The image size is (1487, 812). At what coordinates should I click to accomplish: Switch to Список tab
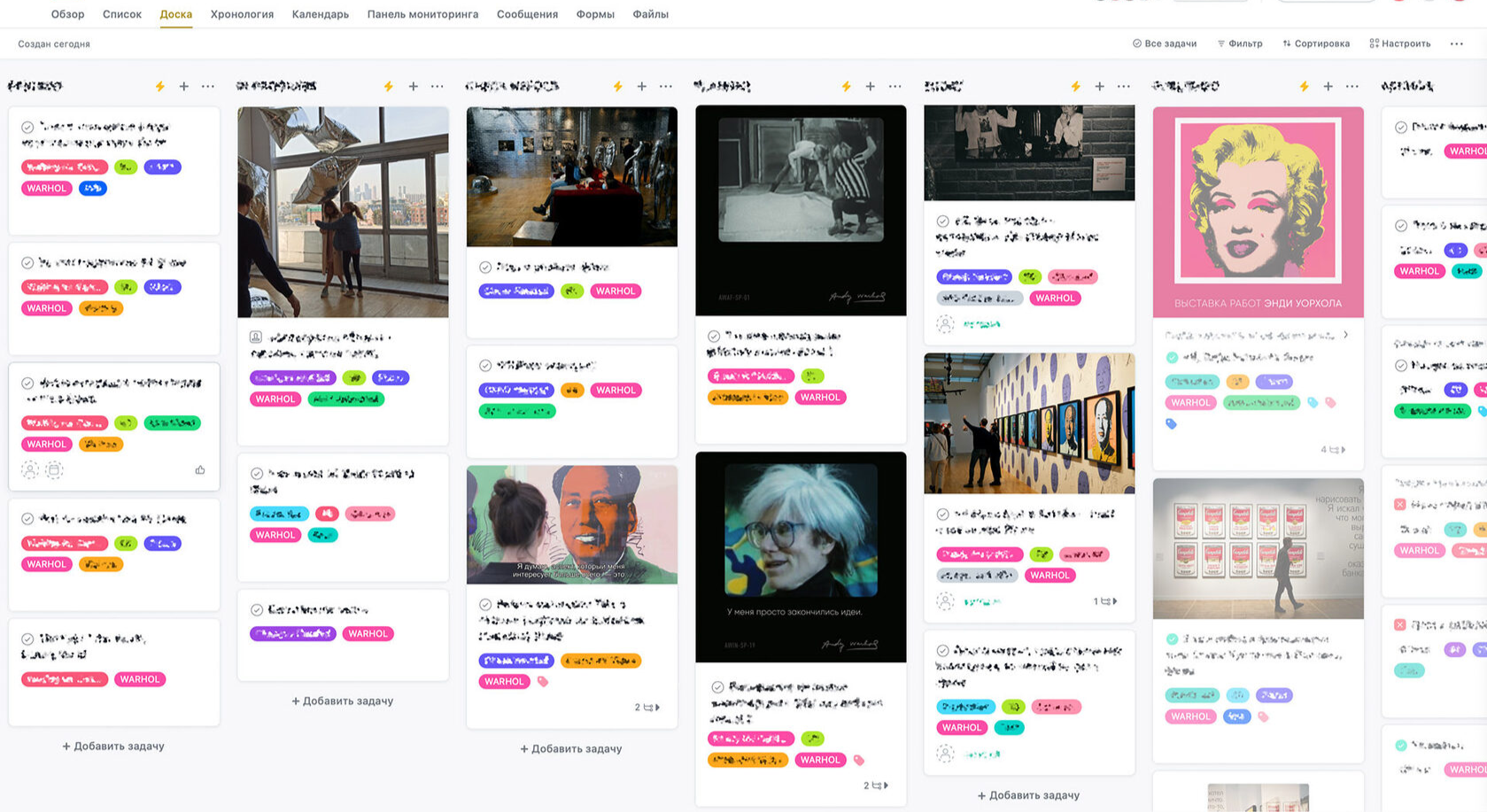coord(122,14)
